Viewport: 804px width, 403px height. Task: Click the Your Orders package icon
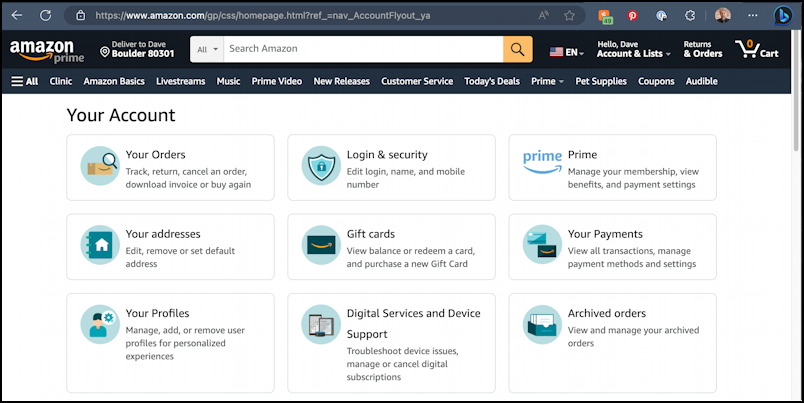(100, 166)
